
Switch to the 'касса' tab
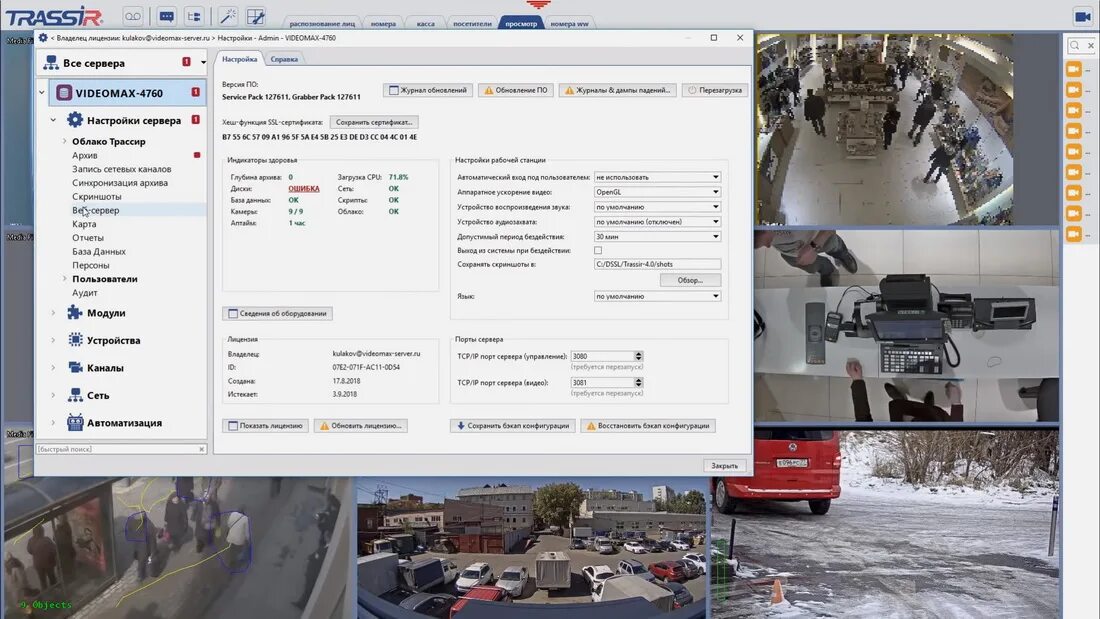(425, 24)
